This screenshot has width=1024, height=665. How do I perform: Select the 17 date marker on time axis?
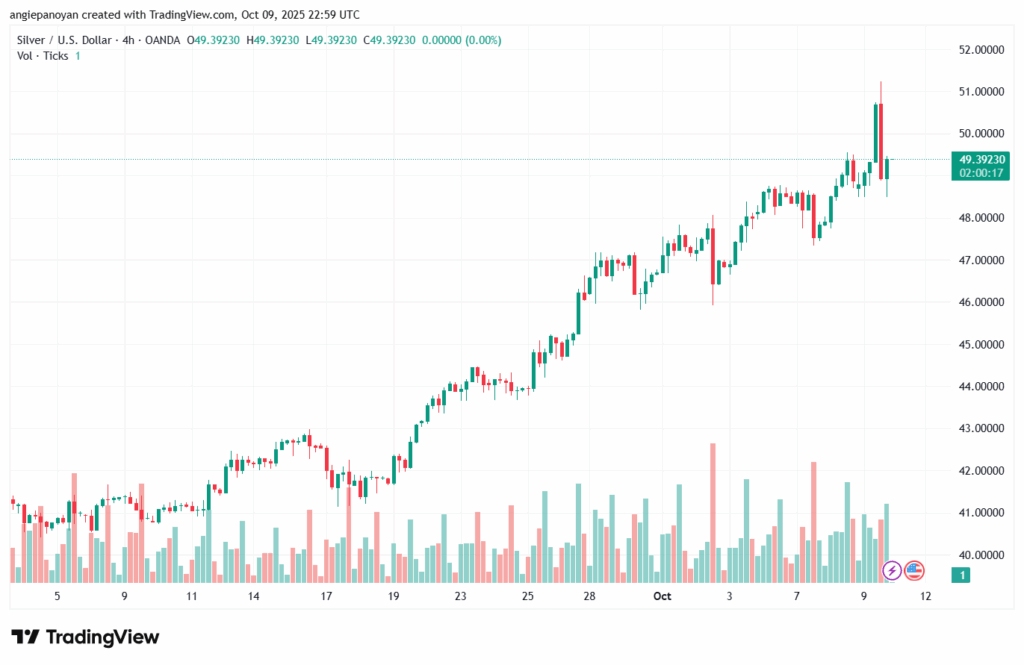[326, 596]
